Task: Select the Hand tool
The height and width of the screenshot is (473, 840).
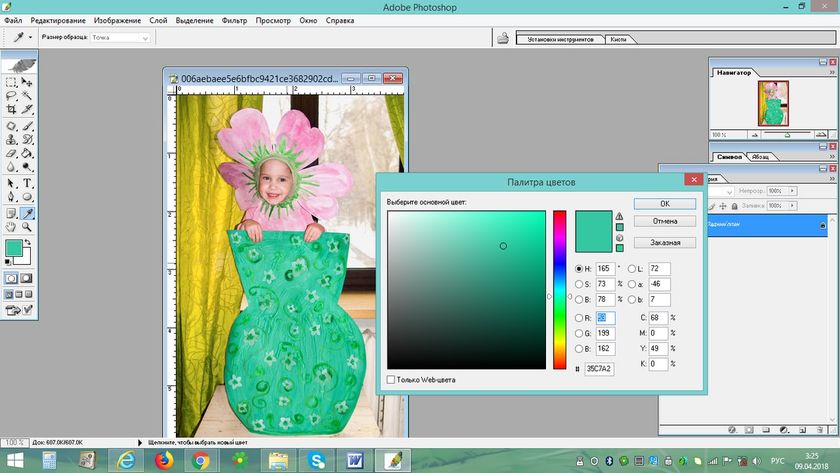Action: (11, 227)
